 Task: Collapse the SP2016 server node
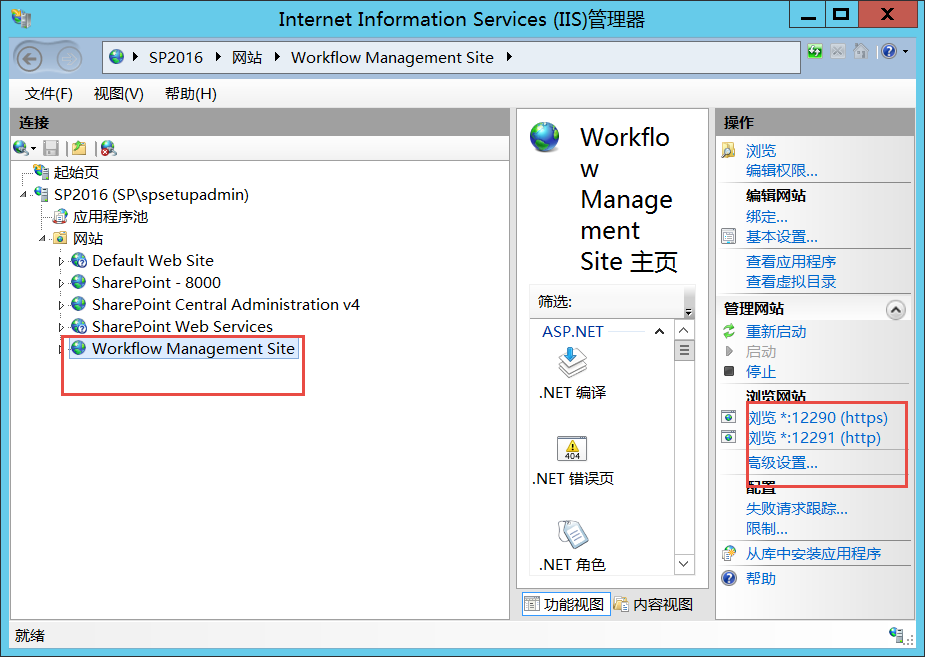coord(24,194)
